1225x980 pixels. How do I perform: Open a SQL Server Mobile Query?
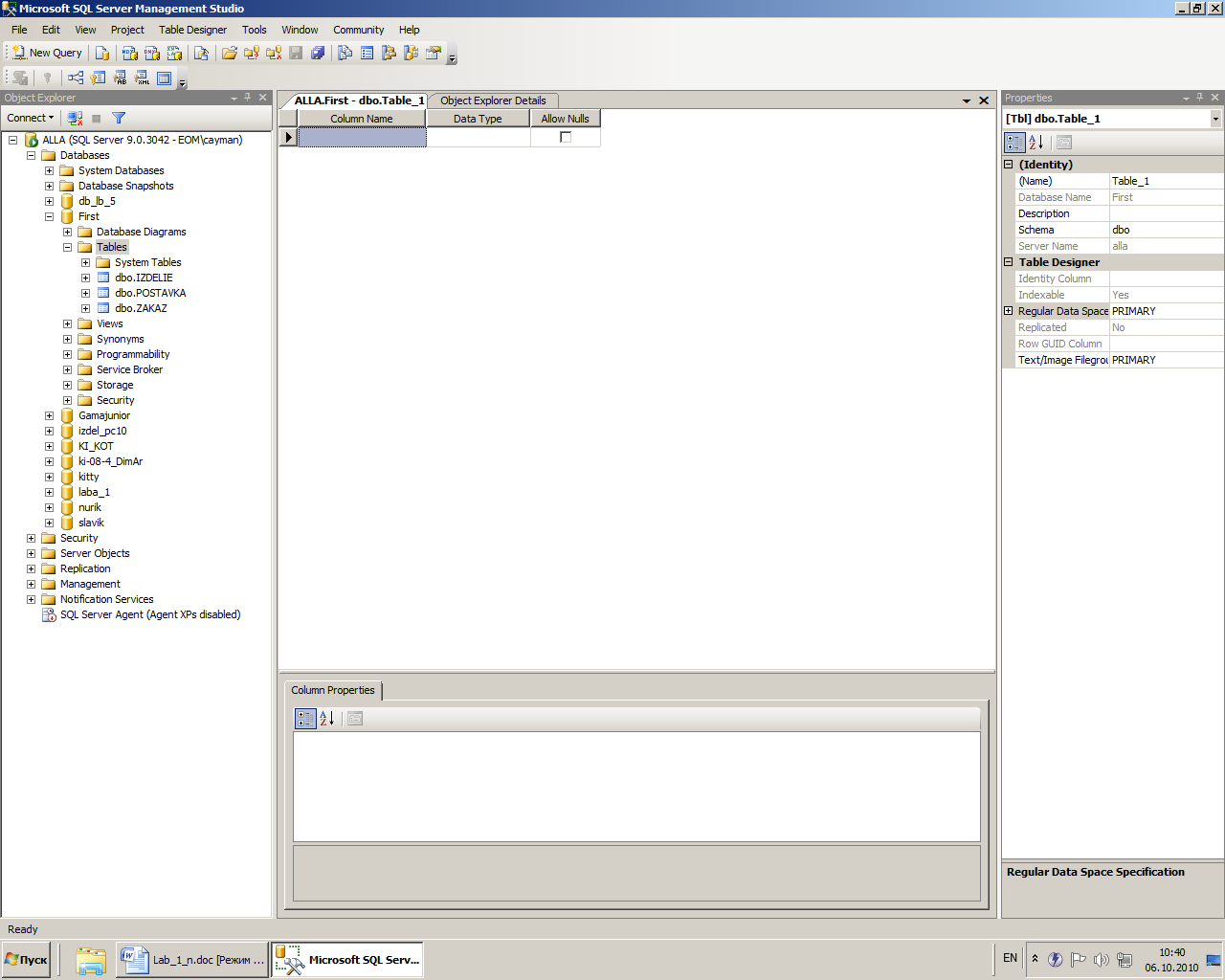coord(201,53)
